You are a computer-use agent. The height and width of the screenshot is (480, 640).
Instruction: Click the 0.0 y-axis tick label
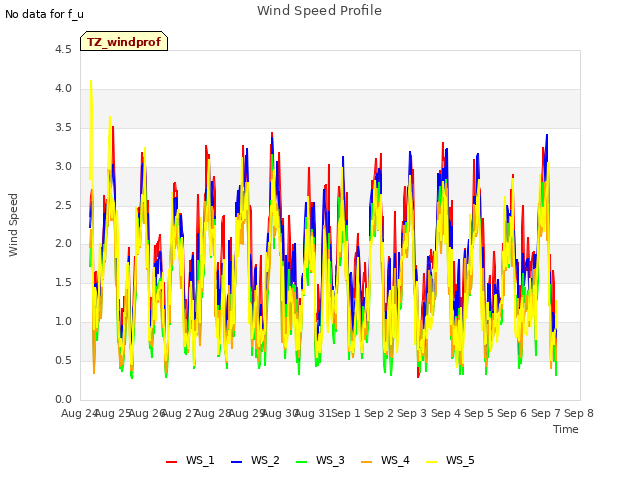[63, 399]
